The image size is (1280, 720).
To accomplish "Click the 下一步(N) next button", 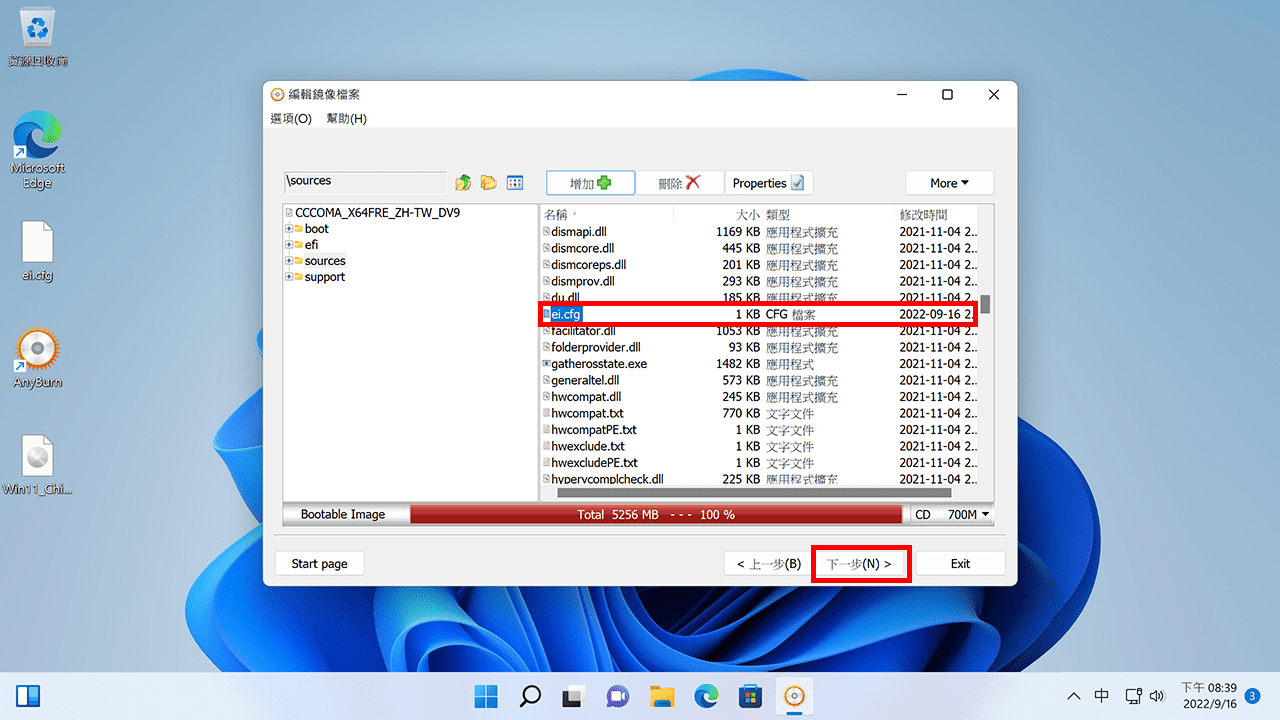I will (859, 564).
